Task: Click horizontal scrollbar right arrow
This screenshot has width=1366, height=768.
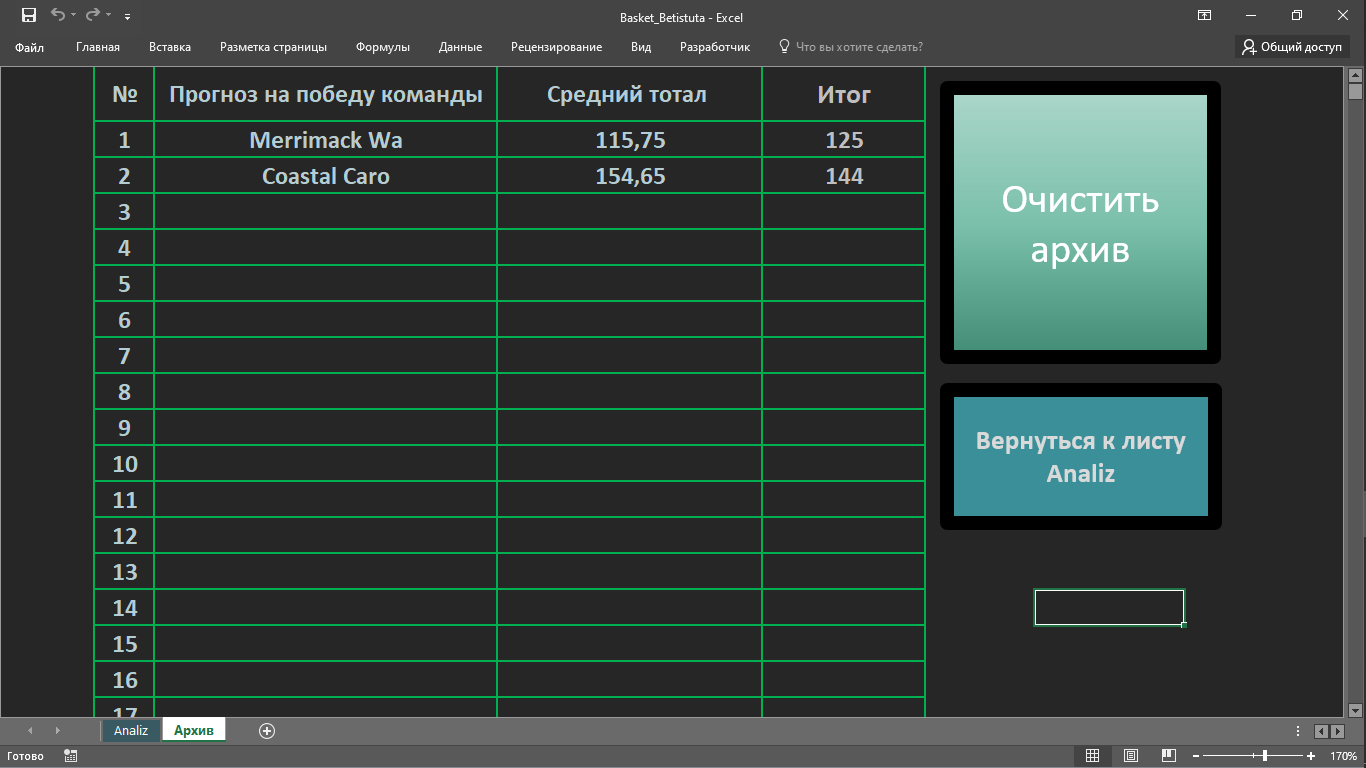Action: (x=1337, y=732)
